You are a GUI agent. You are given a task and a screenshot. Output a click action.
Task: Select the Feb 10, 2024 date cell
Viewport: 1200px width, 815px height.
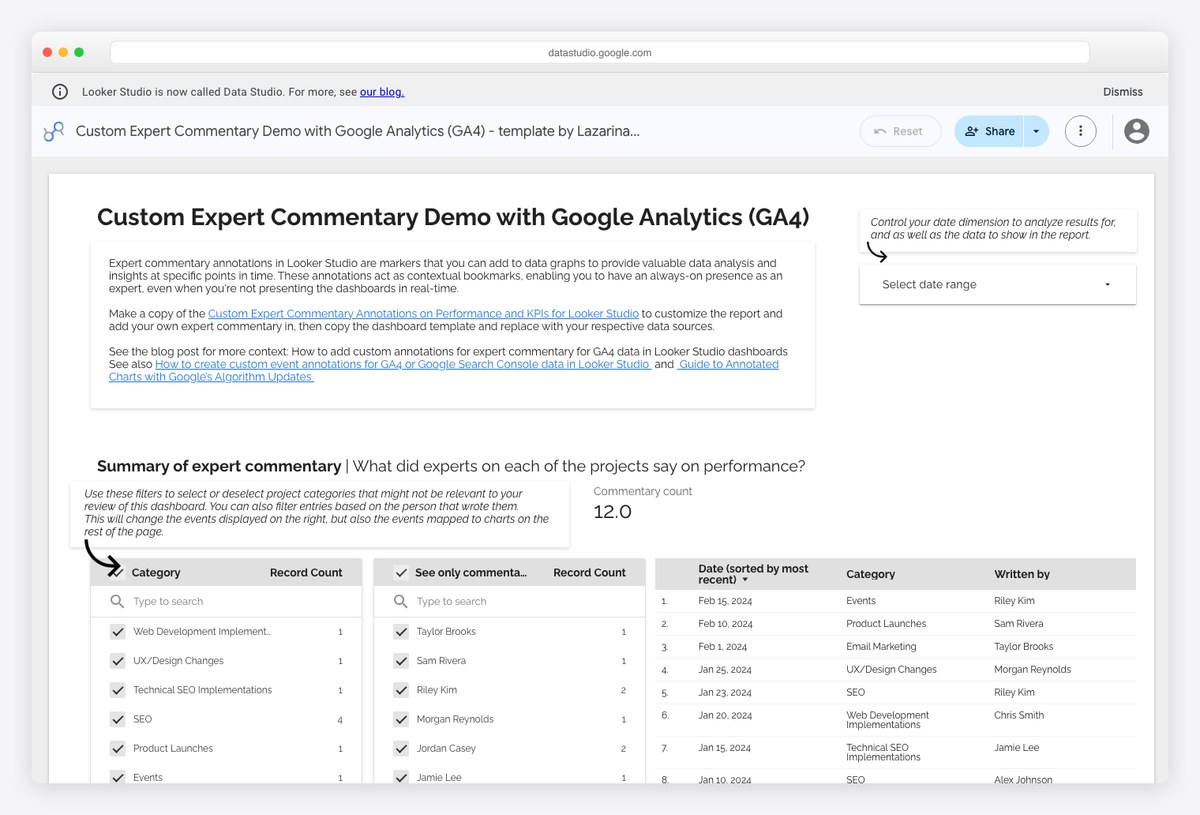(725, 624)
